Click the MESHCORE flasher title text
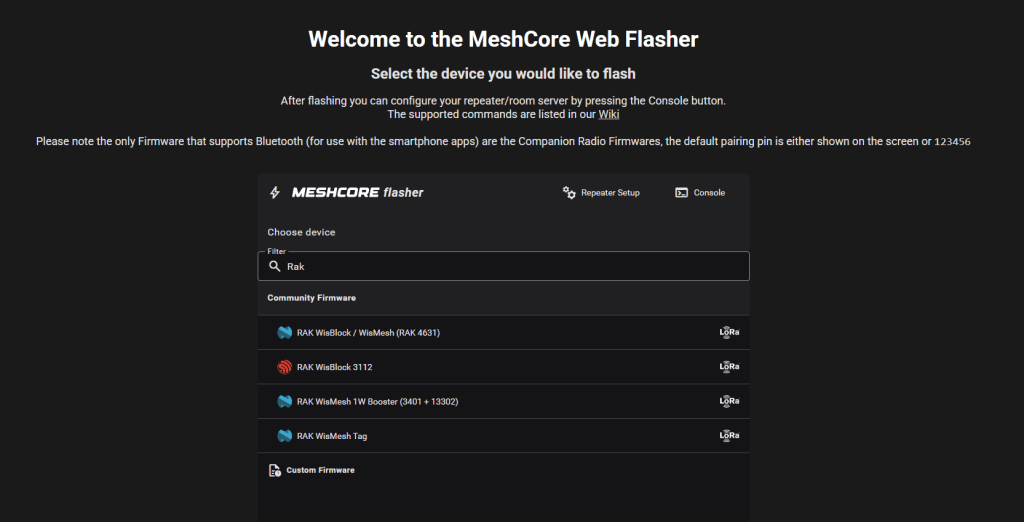This screenshot has height=522, width=1024. click(x=357, y=192)
